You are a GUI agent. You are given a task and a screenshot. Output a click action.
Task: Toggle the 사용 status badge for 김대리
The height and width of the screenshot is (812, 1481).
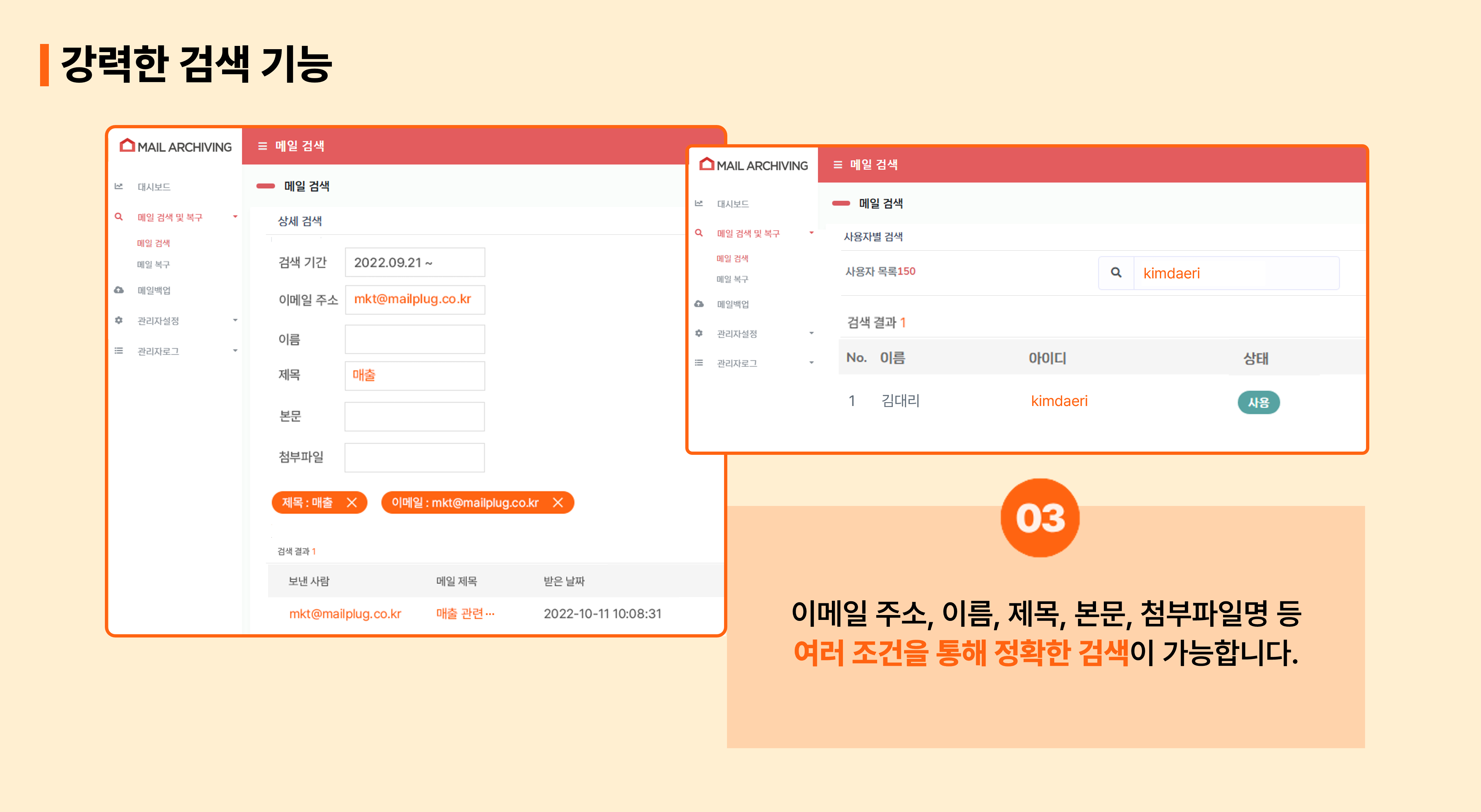1258,402
